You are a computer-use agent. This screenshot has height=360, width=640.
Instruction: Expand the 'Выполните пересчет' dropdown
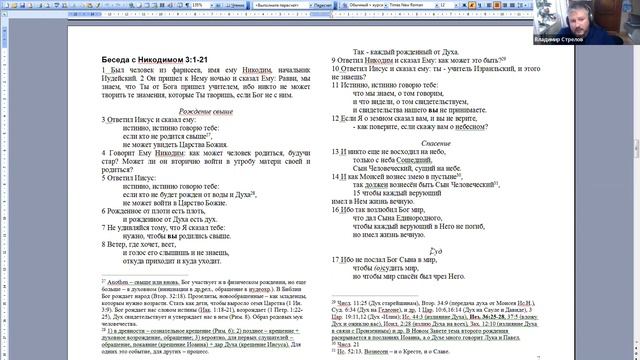click(x=311, y=5)
